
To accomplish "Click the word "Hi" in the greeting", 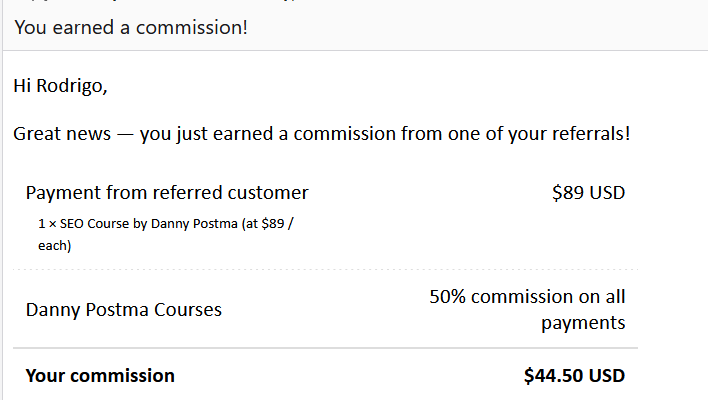I will (22, 86).
